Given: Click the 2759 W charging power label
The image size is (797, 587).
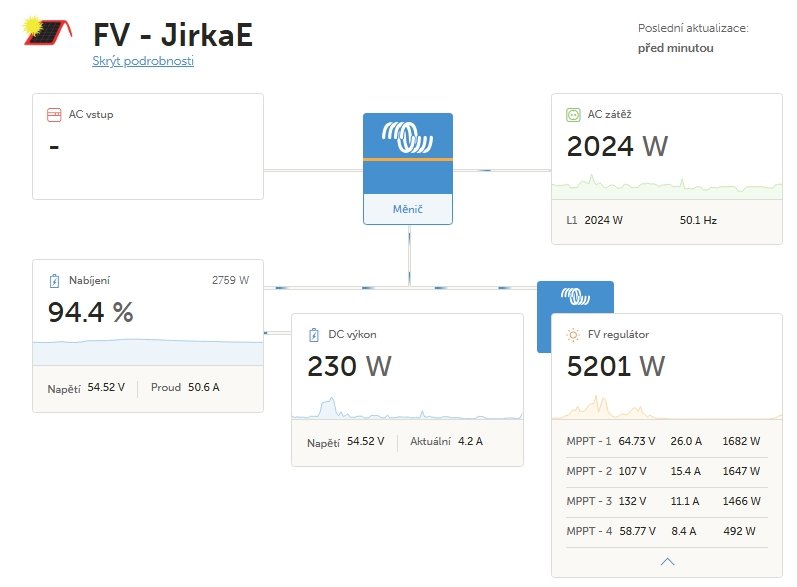Looking at the screenshot, I should pyautogui.click(x=230, y=280).
